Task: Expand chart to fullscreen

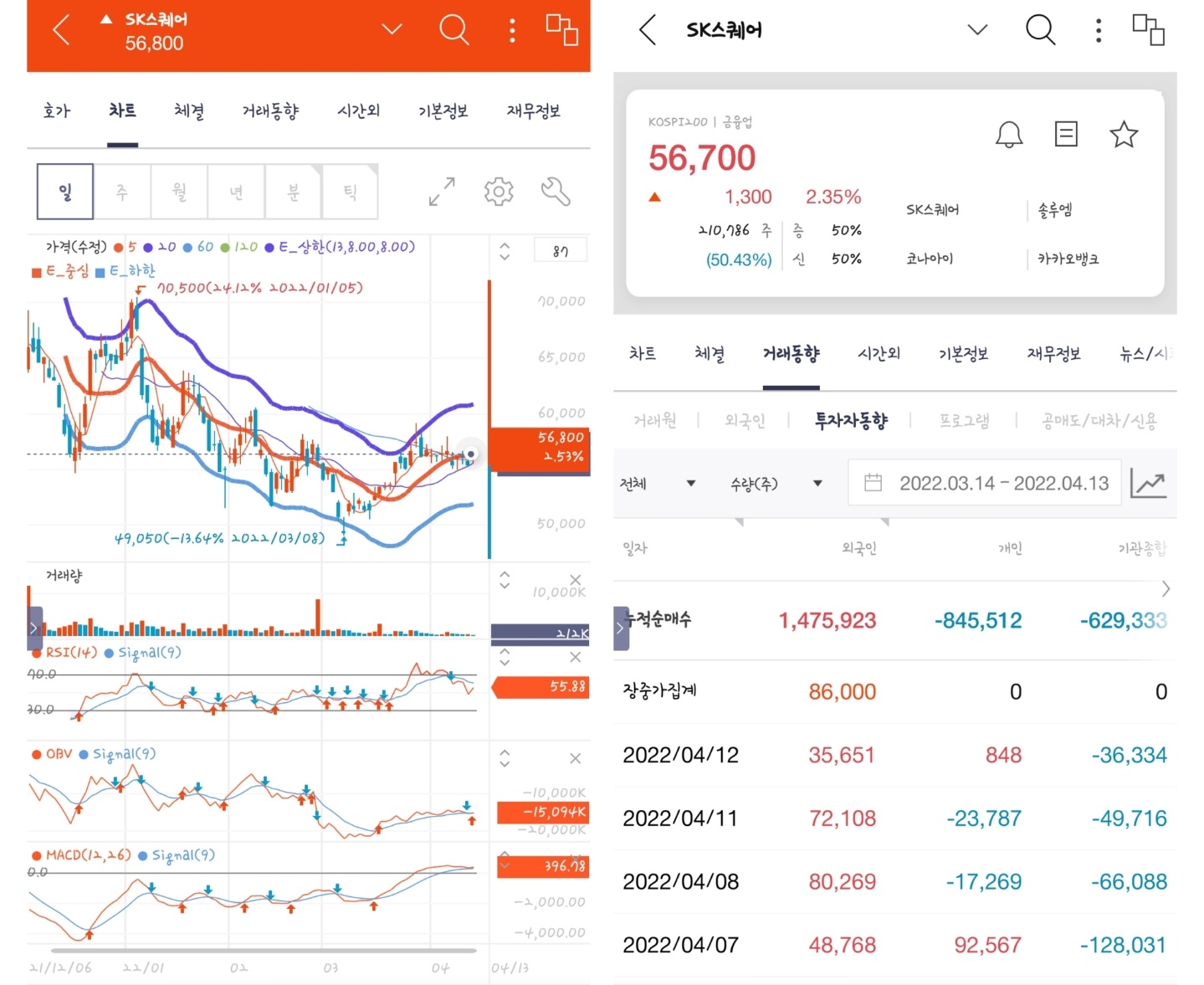Action: click(442, 192)
